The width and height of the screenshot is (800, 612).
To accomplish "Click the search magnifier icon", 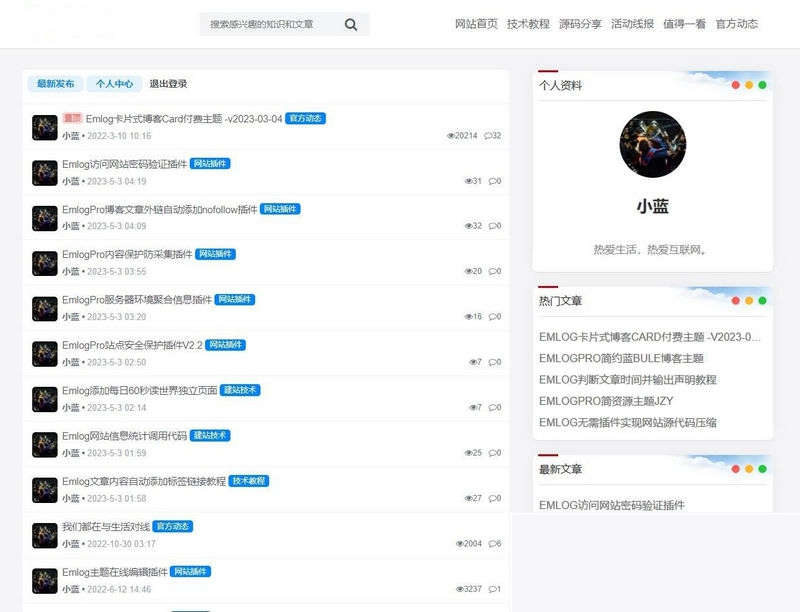I will pos(350,24).
